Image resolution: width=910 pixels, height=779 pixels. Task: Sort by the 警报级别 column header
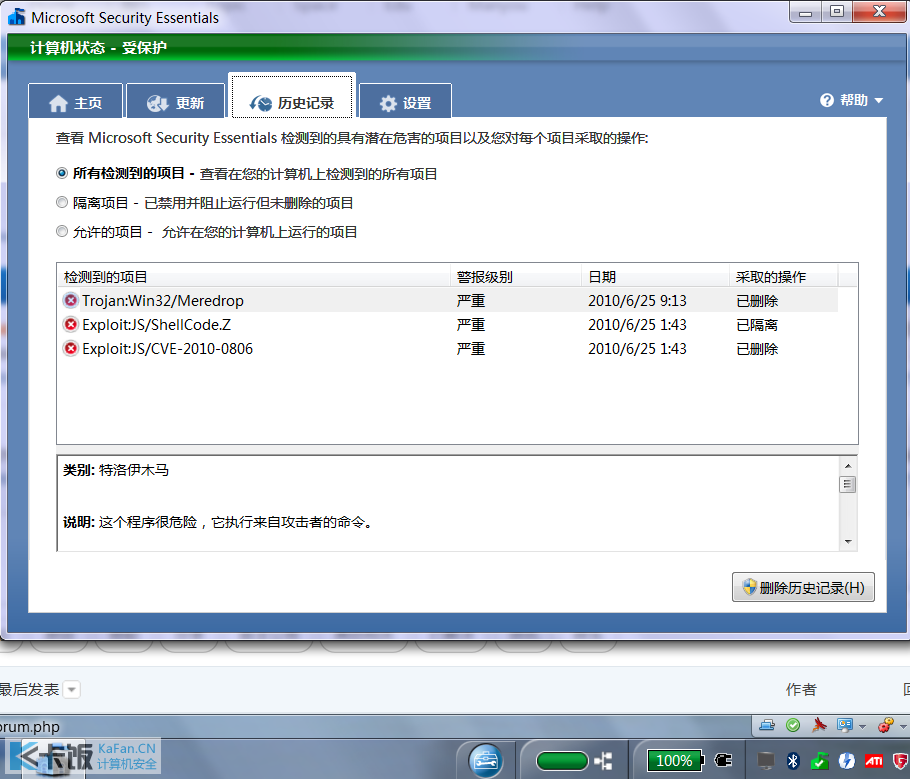click(516, 276)
